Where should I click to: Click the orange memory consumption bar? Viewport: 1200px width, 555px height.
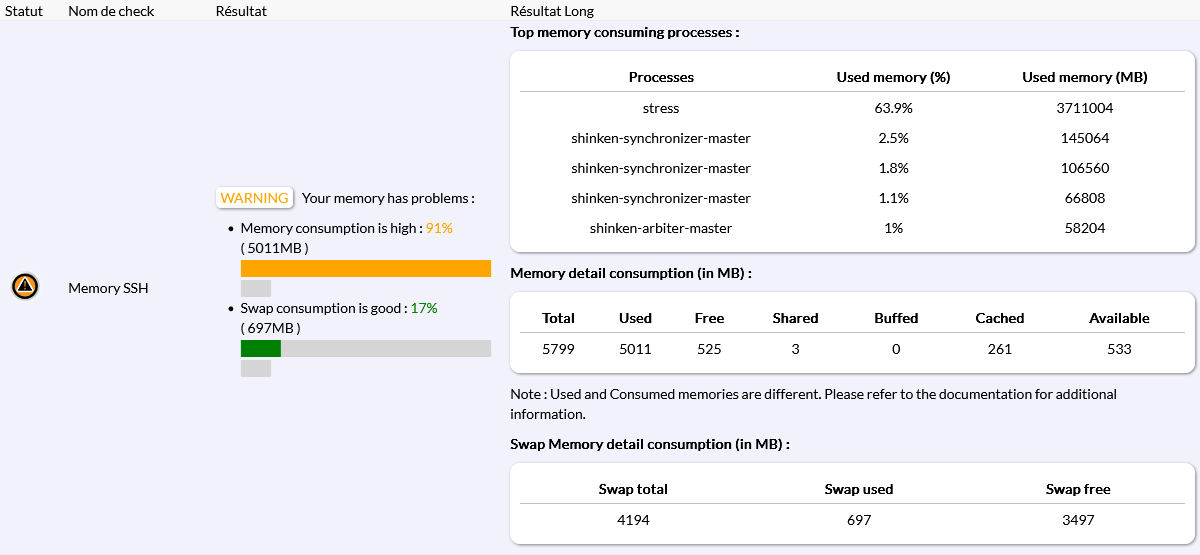(x=365, y=268)
